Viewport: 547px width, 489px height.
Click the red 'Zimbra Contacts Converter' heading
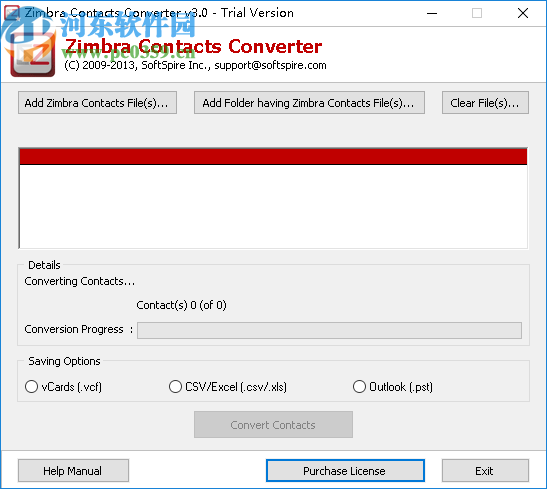click(194, 46)
